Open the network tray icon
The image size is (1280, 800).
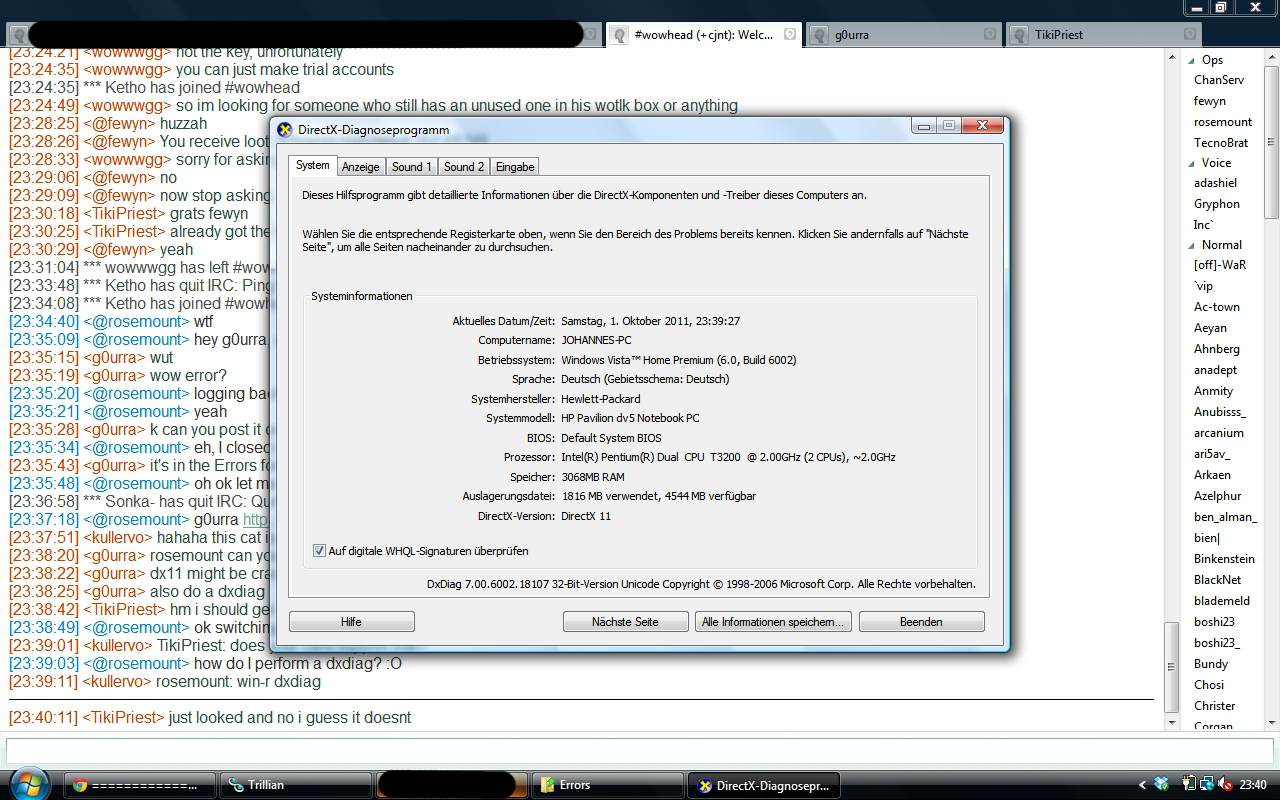[1207, 784]
